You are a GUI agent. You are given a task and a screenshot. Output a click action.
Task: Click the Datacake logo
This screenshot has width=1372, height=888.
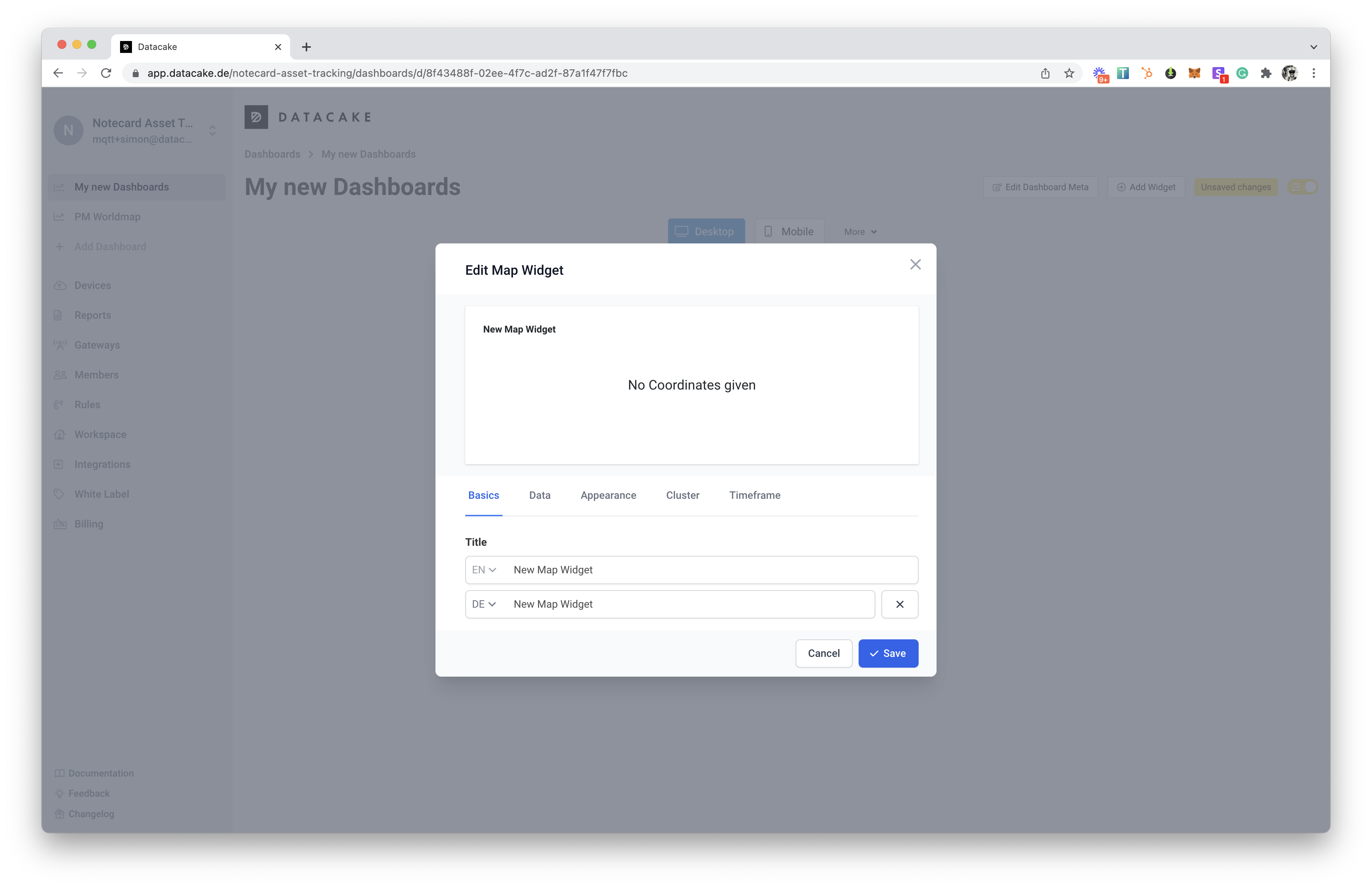click(308, 117)
